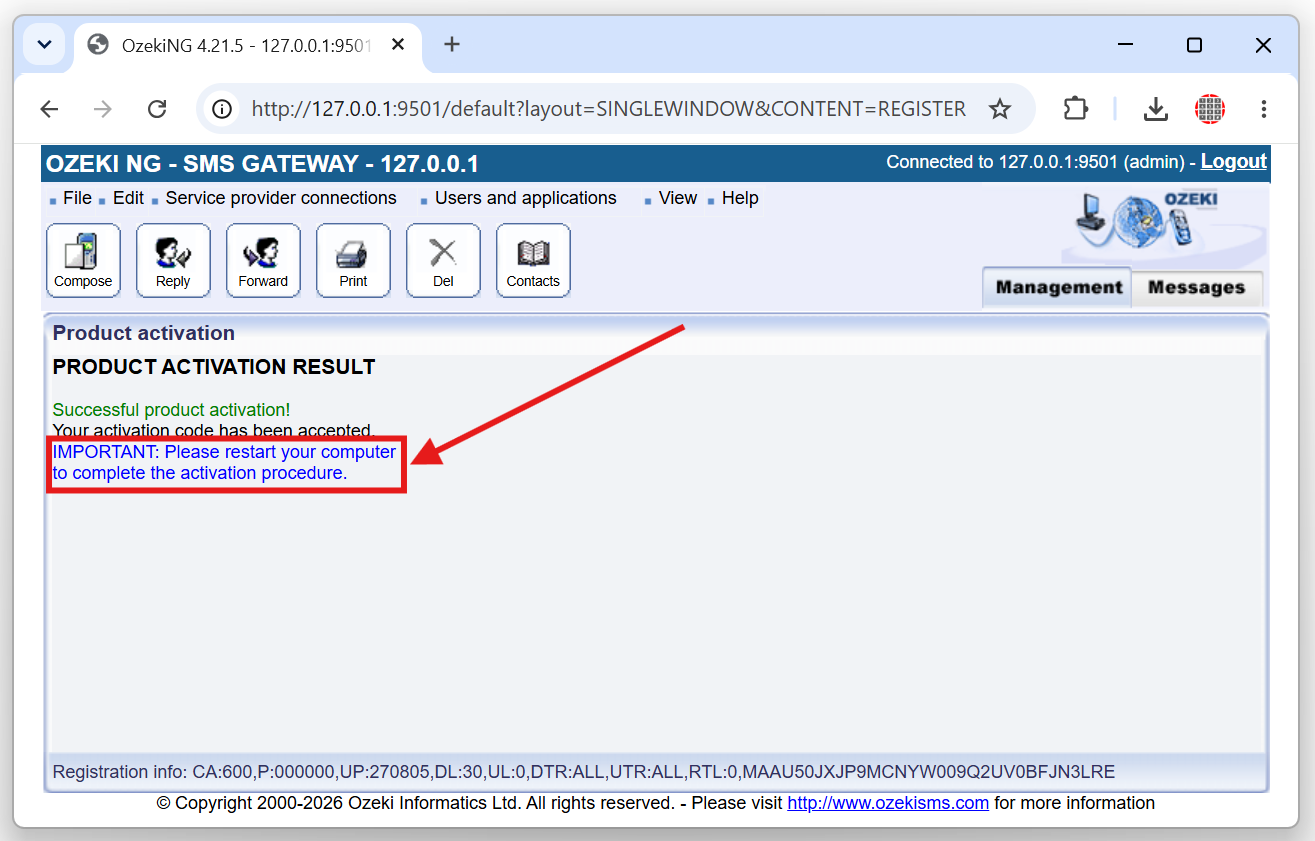Click the 'Registration info' status line
Image resolution: width=1315 pixels, height=841 pixels.
(x=583, y=772)
